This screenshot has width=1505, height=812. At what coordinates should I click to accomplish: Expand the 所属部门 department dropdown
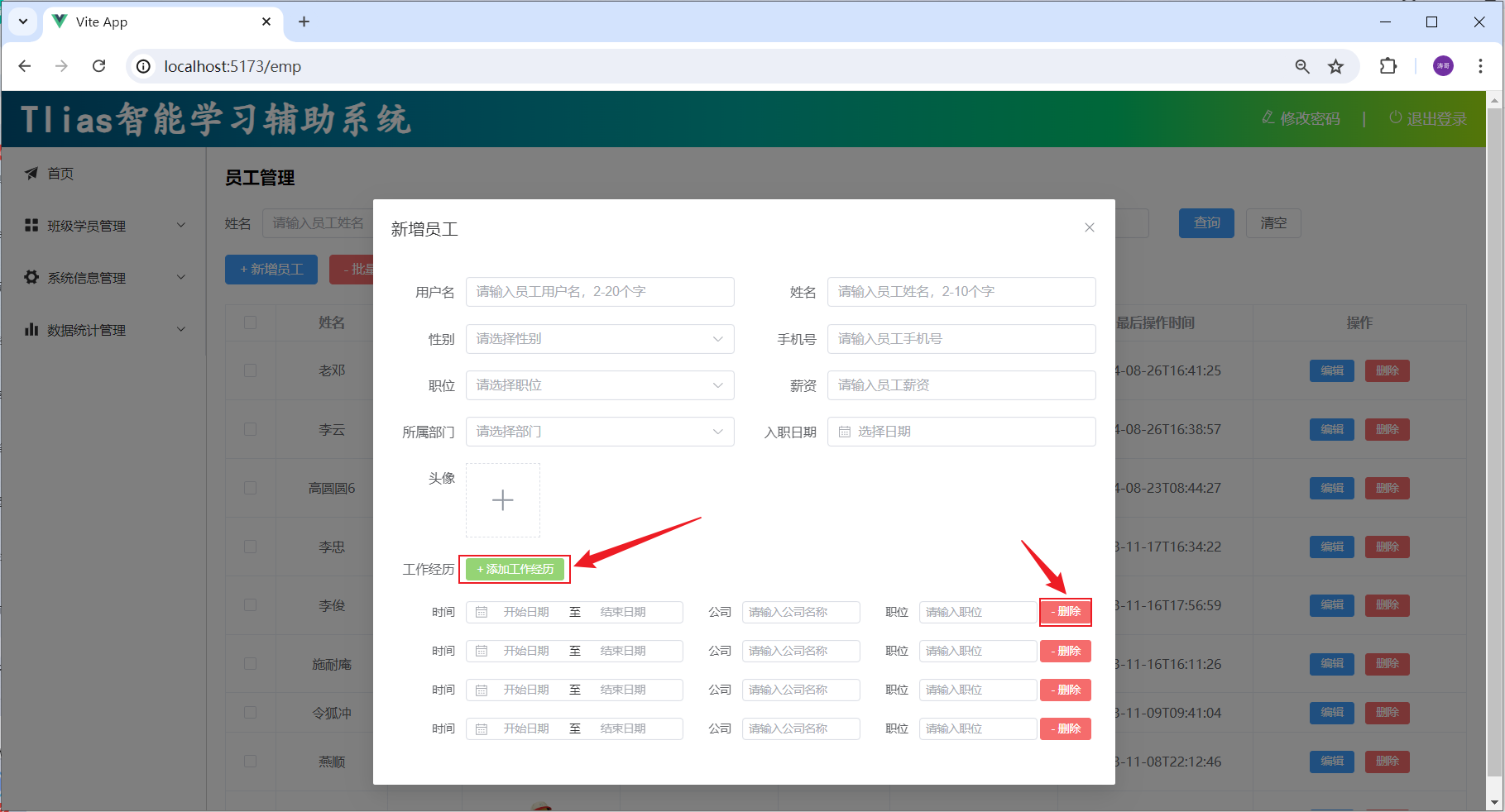click(x=599, y=432)
